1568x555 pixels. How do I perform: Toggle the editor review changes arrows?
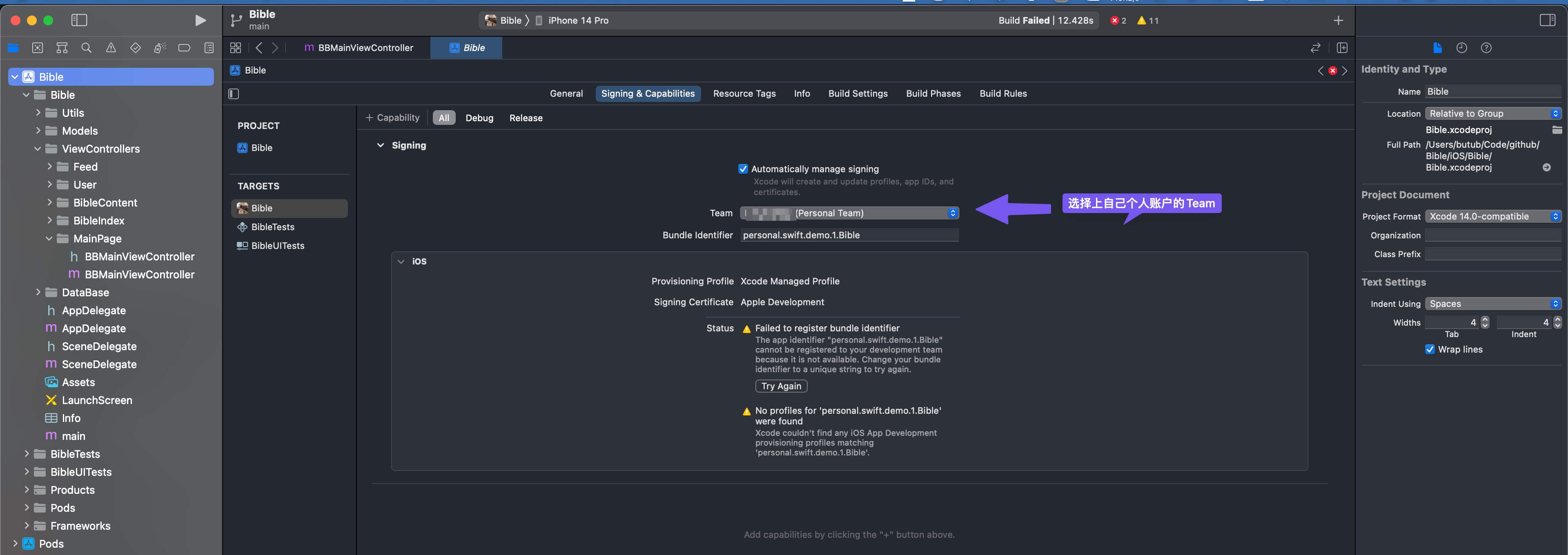[x=1315, y=47]
